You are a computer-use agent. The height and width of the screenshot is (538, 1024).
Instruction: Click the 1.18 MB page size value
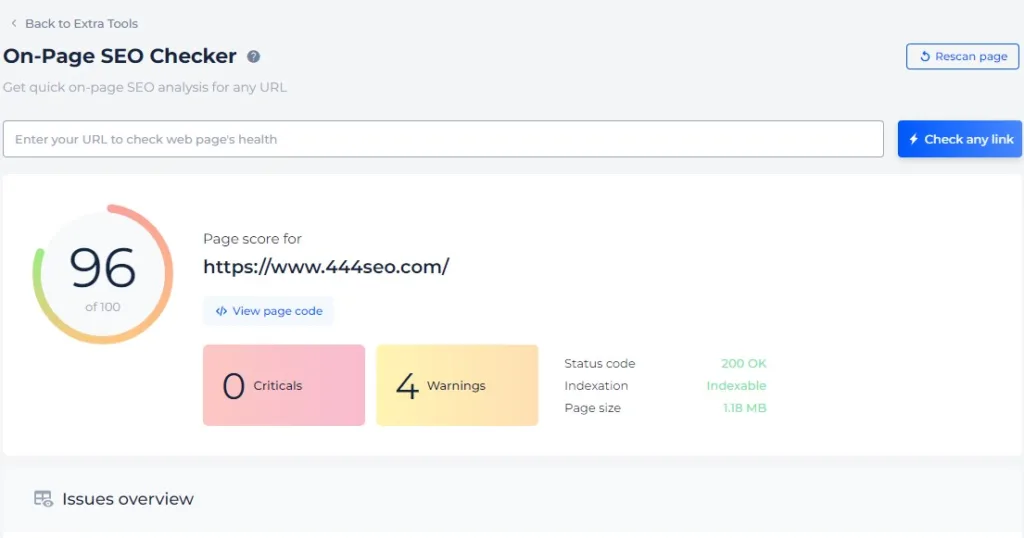(744, 408)
